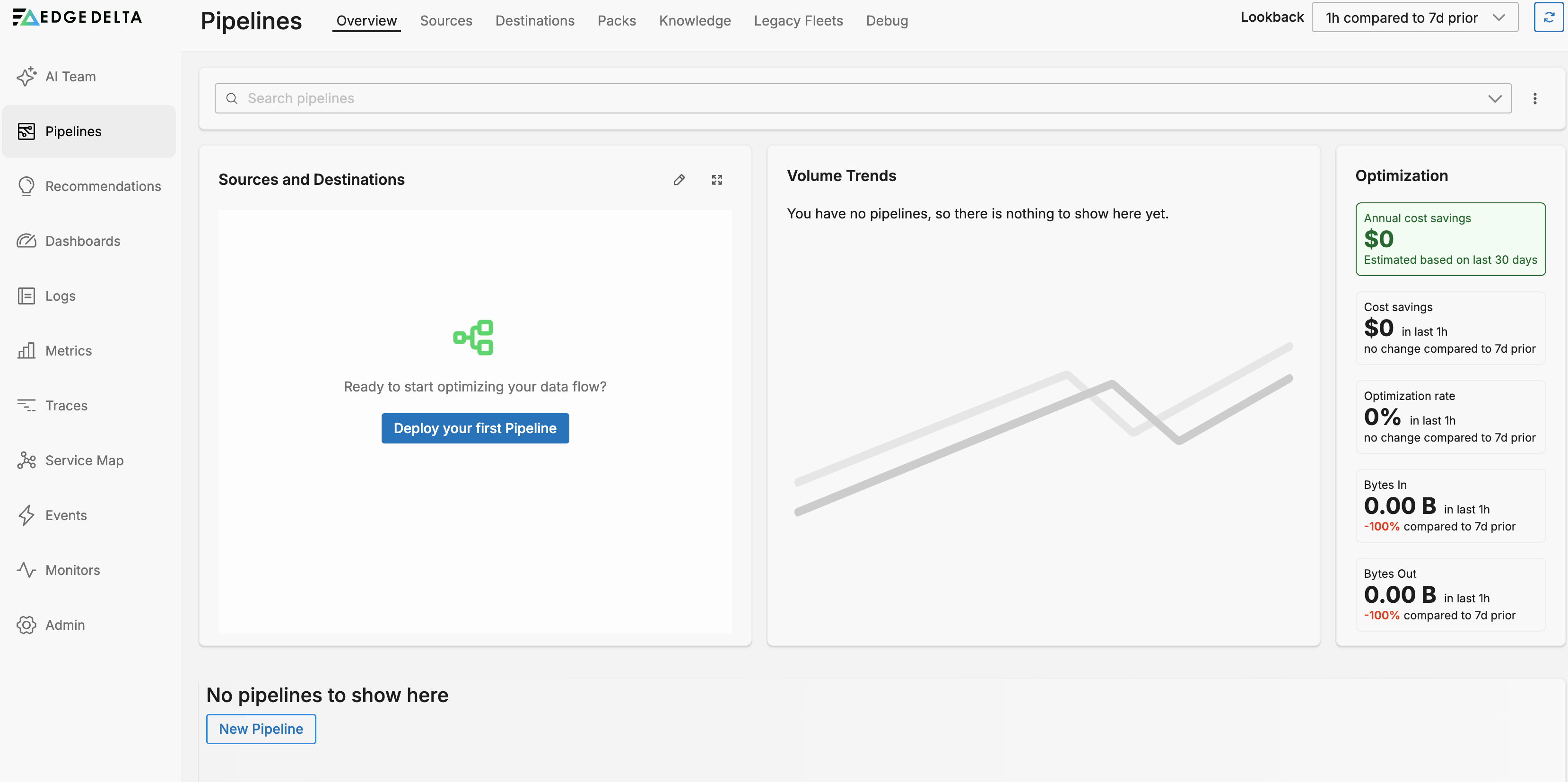1568x782 pixels.
Task: Click the Edge Delta logo
Action: pos(77,17)
